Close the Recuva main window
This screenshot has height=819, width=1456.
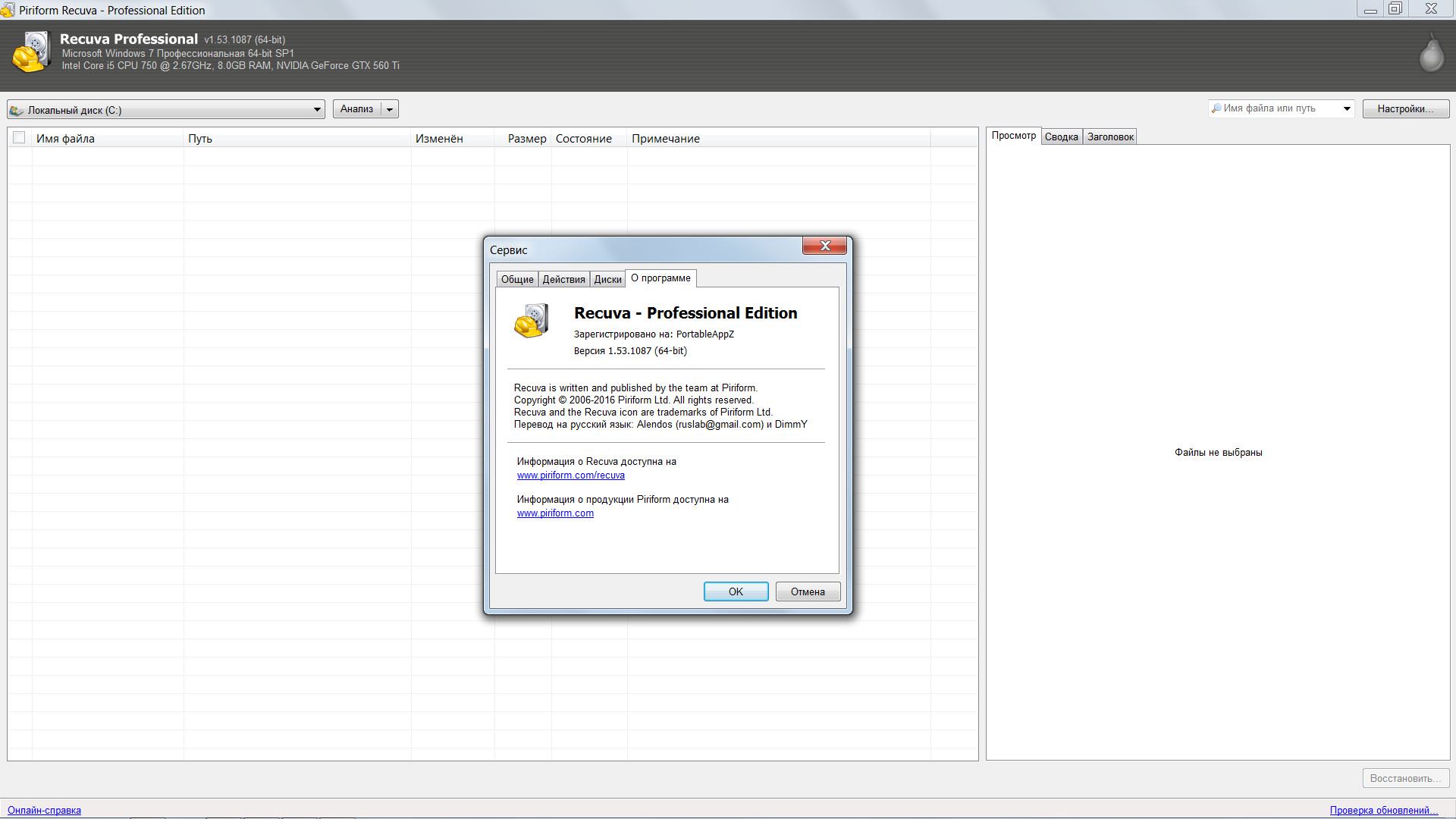(x=1431, y=9)
